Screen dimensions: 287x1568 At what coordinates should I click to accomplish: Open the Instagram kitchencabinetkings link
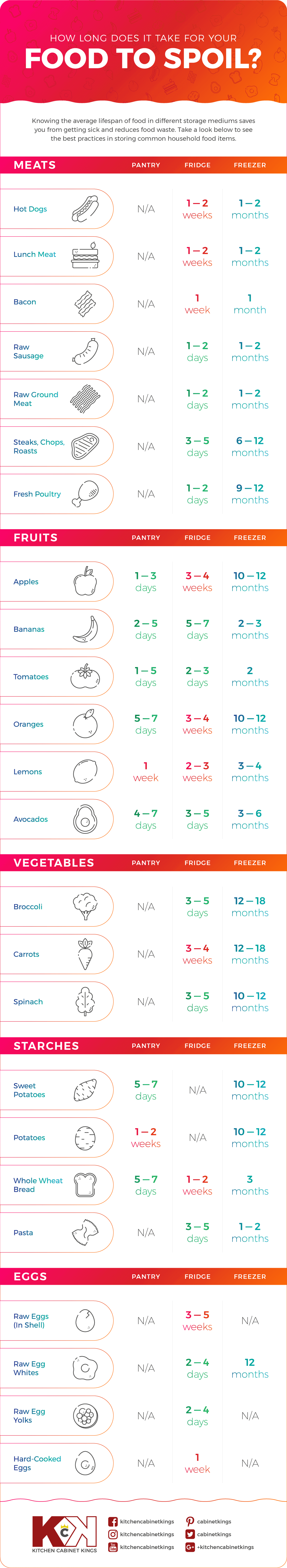point(147,1534)
